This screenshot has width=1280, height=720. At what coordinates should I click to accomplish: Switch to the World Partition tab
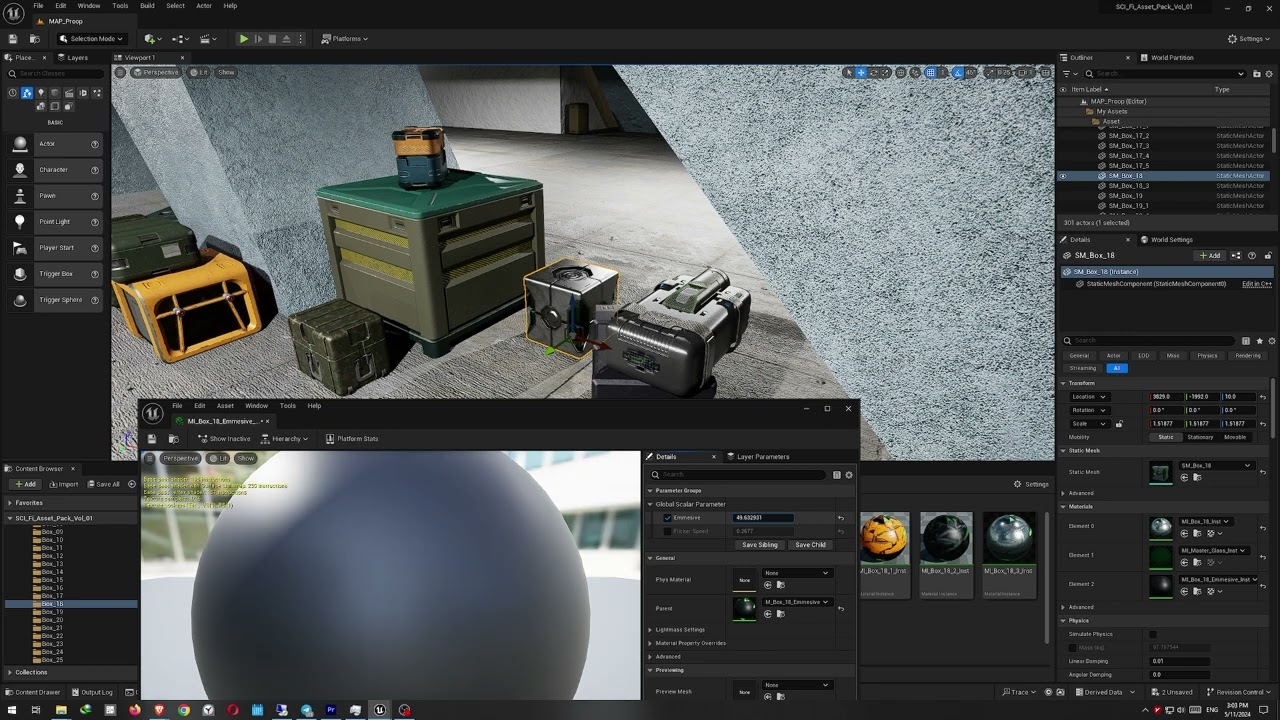point(1167,58)
